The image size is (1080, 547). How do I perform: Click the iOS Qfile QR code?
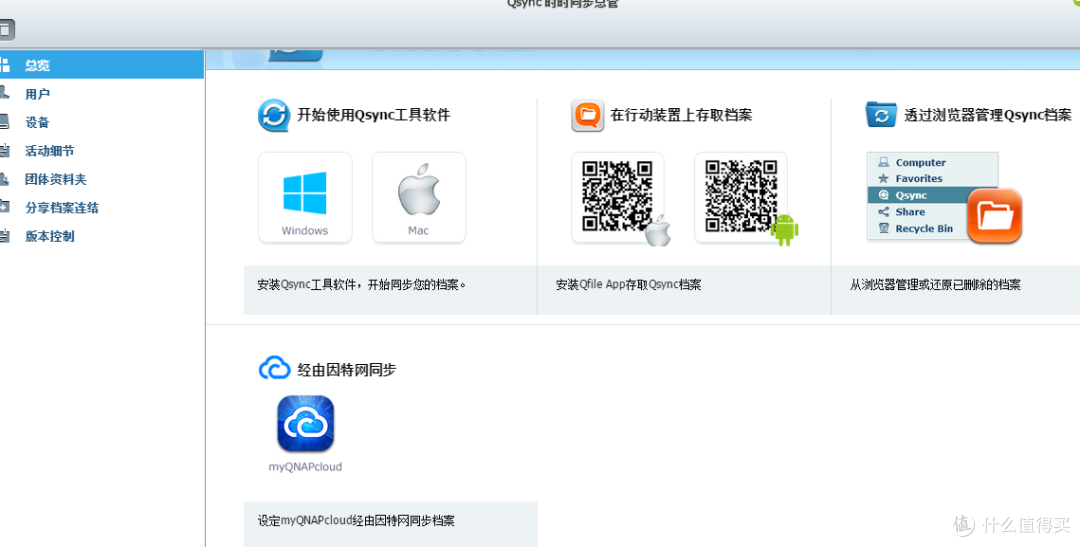click(618, 198)
